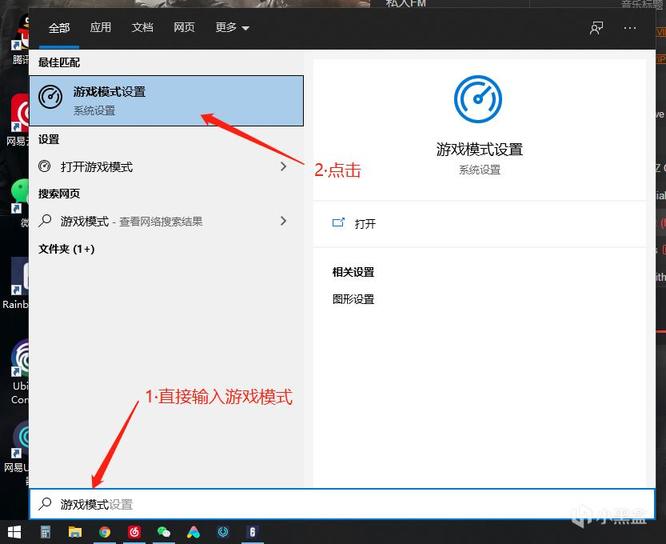The width and height of the screenshot is (666, 544).
Task: Open the related 图形设置 link
Action: coord(354,299)
